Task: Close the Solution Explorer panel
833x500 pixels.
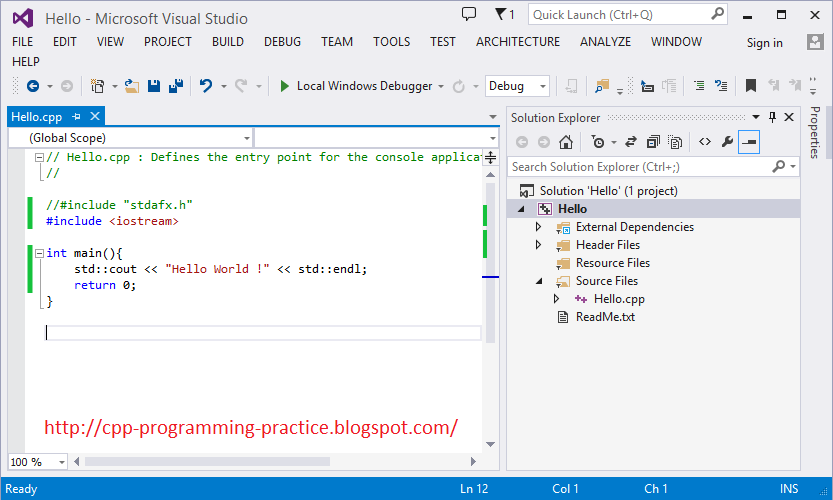Action: (x=789, y=117)
